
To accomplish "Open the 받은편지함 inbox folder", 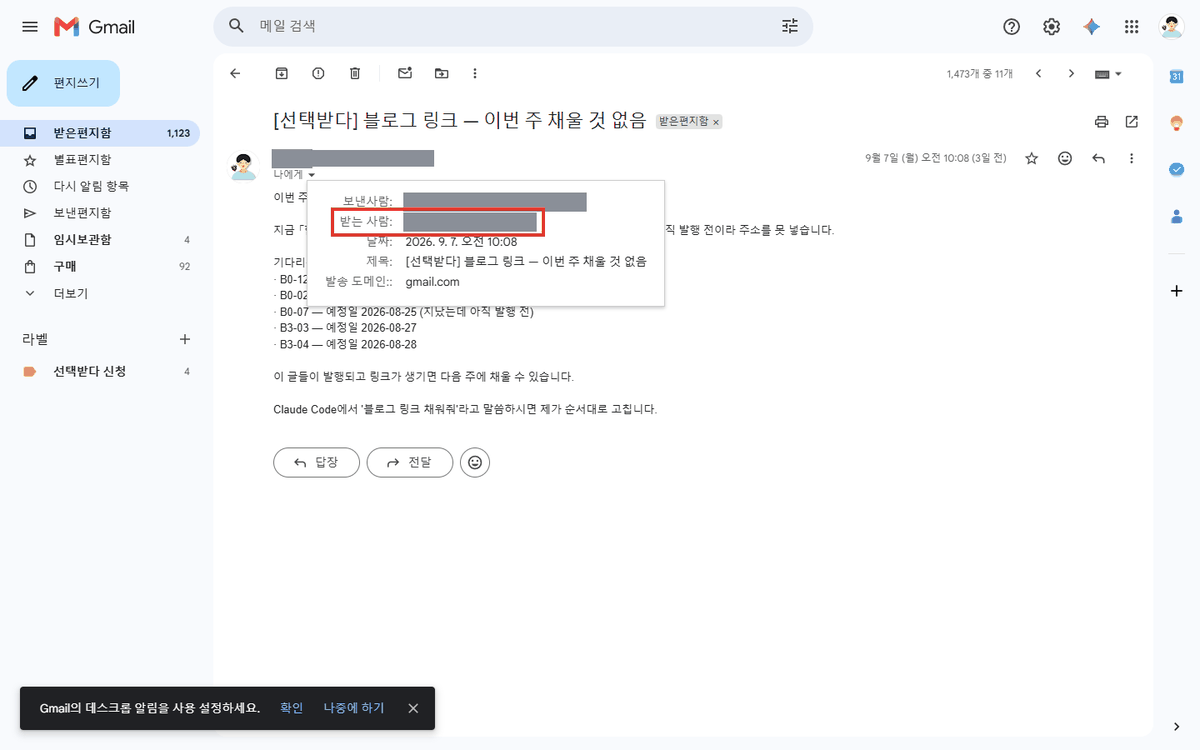I will (100, 133).
